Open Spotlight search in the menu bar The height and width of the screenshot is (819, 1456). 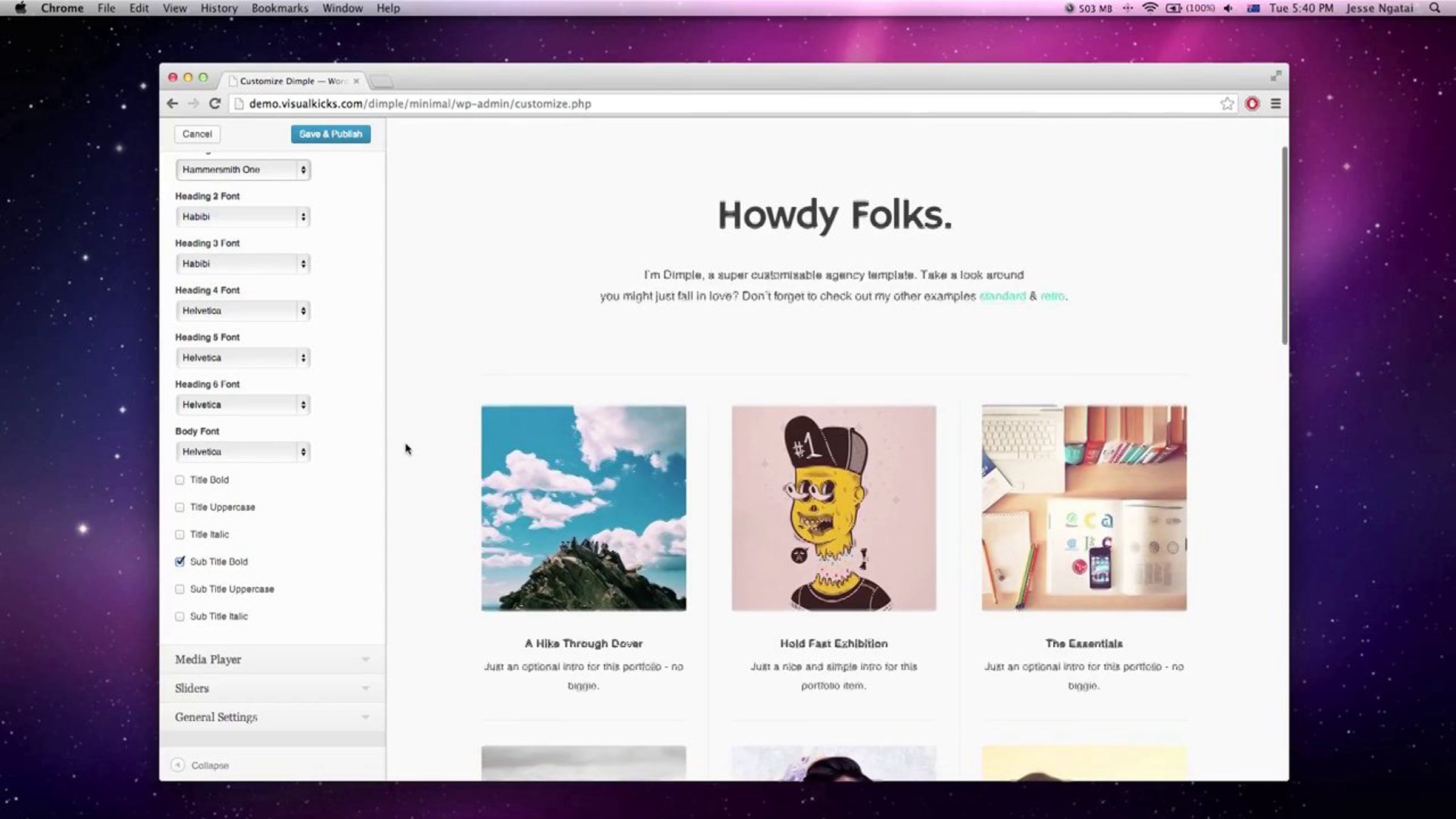[x=1435, y=8]
